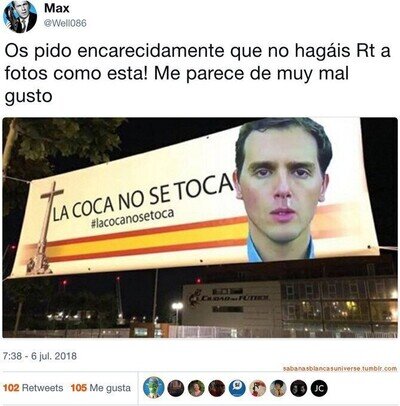This screenshot has height=406, width=400.
Task: Click the tweet text starting 'Os pido encarecidamente'
Action: click(x=197, y=74)
